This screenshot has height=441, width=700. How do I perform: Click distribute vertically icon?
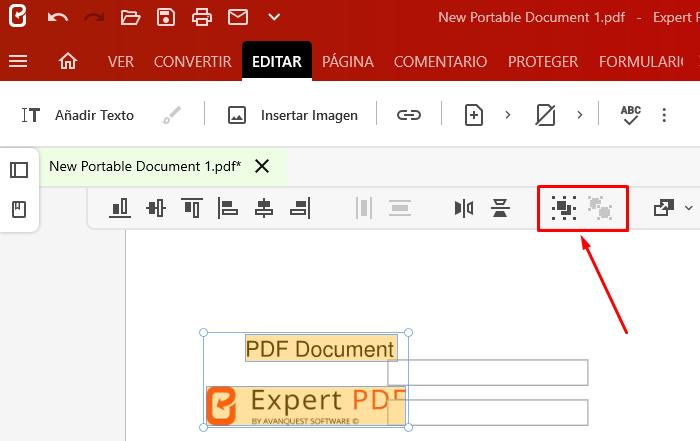click(x=400, y=208)
